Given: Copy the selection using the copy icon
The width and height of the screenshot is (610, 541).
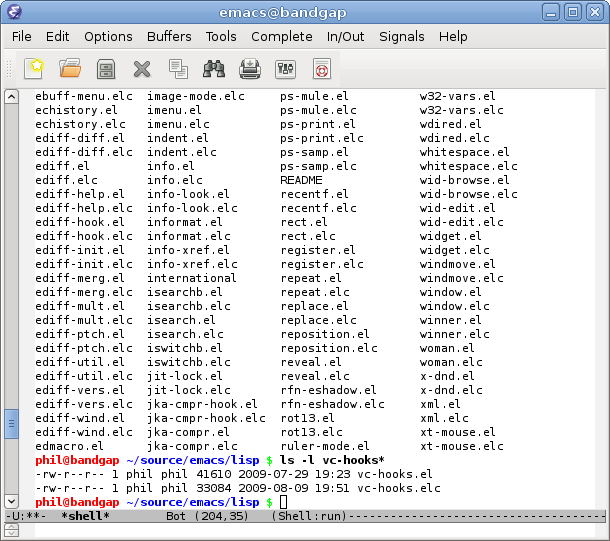Looking at the screenshot, I should tap(178, 69).
